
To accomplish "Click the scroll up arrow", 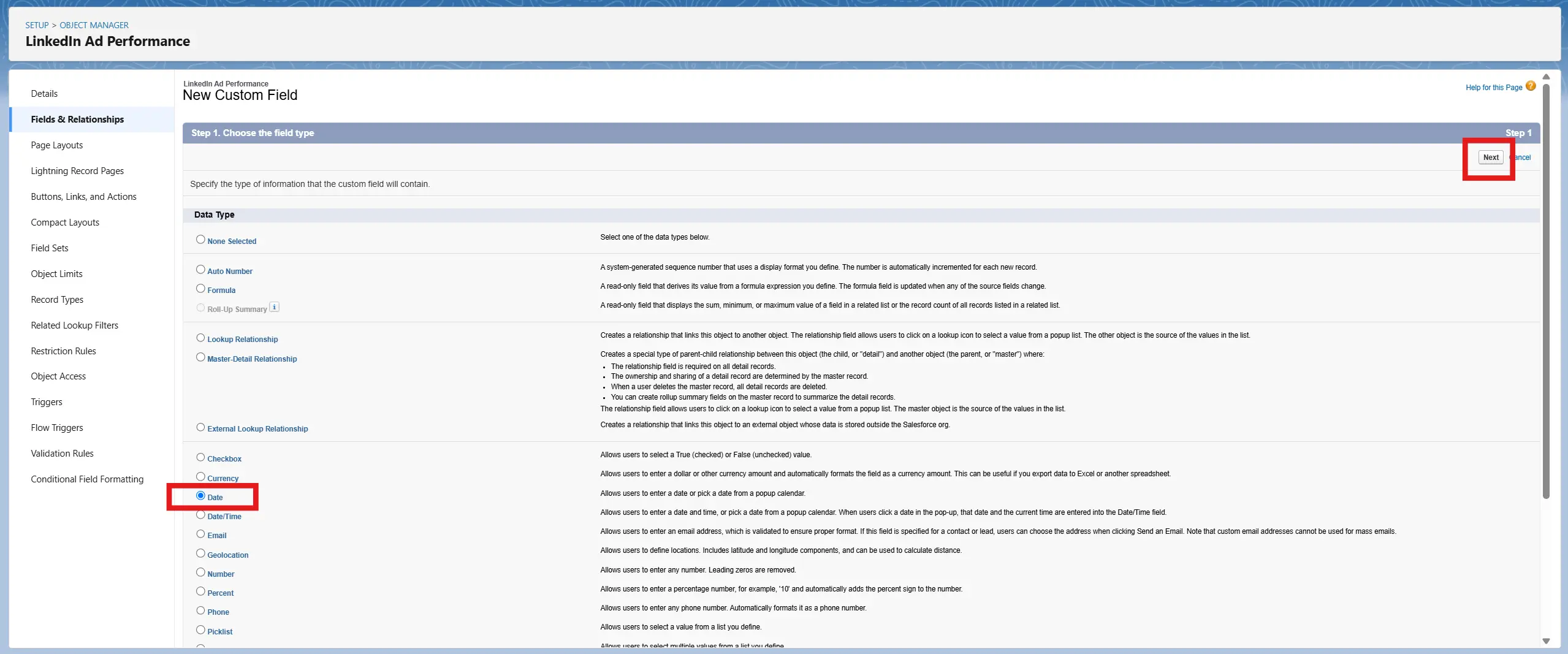I will coord(1546,77).
